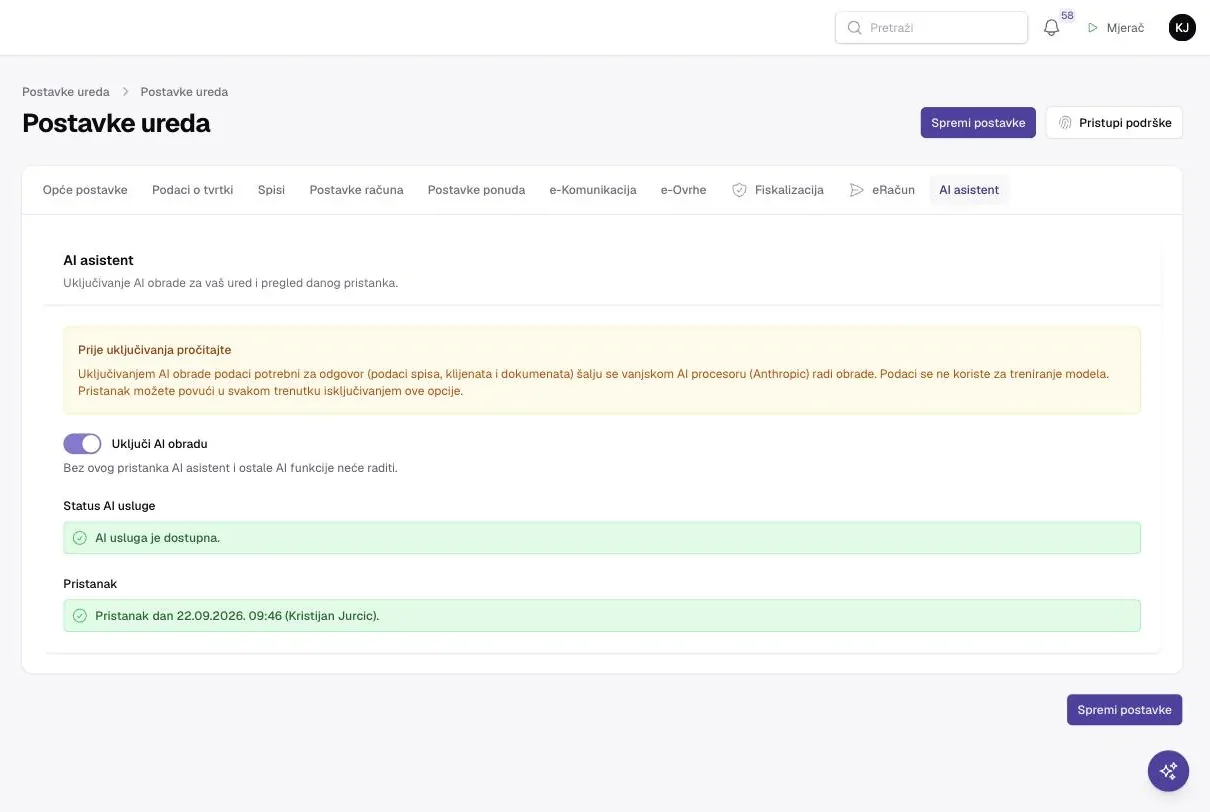Click the AI asistent section heading

click(98, 260)
